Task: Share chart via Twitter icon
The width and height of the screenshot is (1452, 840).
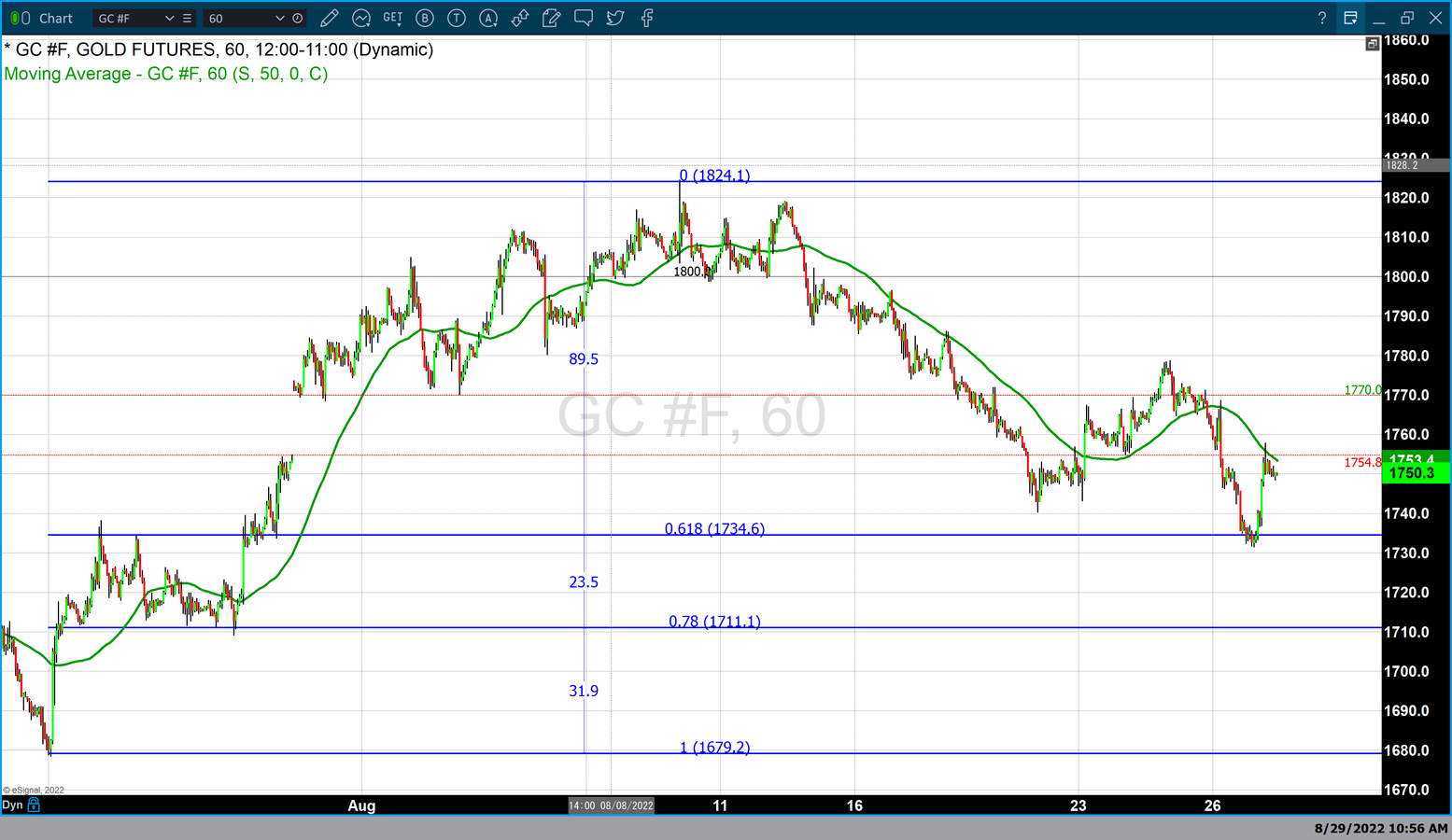Action: pos(615,18)
